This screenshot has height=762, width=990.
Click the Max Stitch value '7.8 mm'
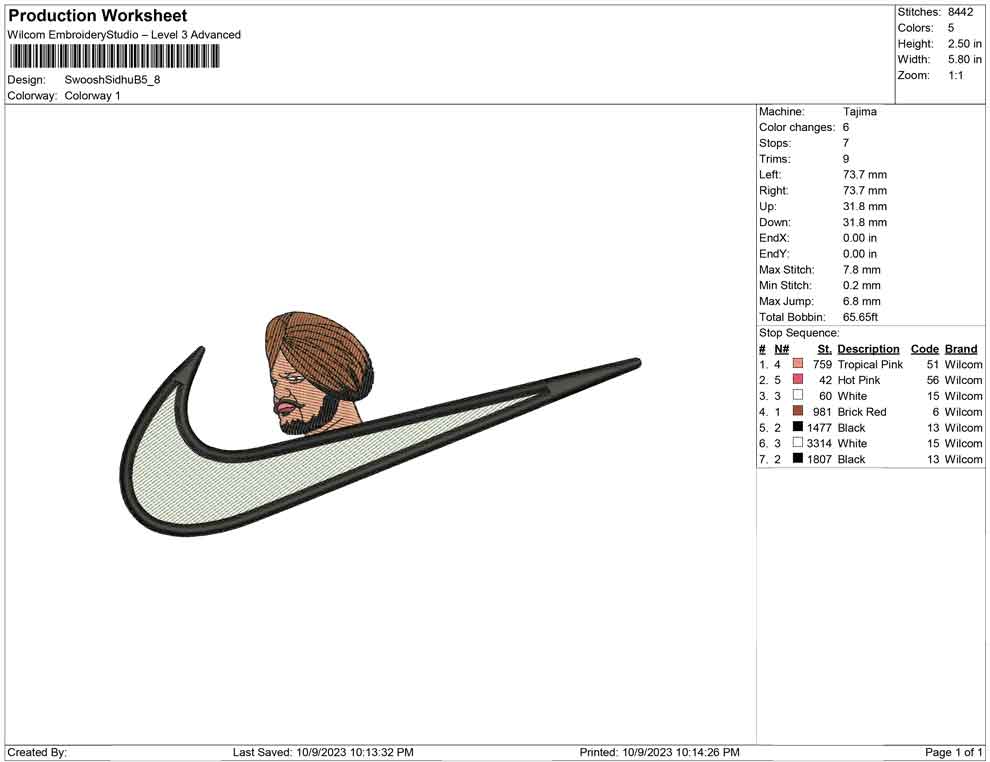(861, 270)
